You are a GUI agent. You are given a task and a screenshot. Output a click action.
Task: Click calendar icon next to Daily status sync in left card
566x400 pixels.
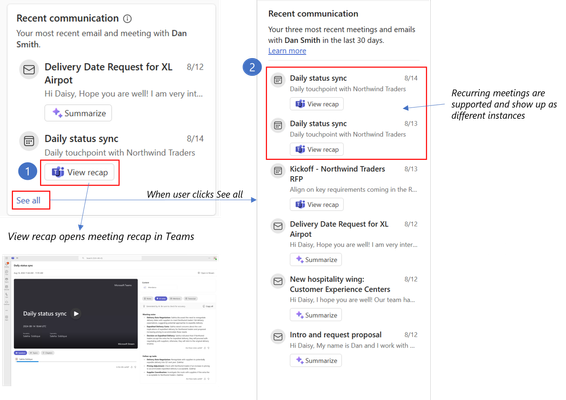[x=29, y=141]
